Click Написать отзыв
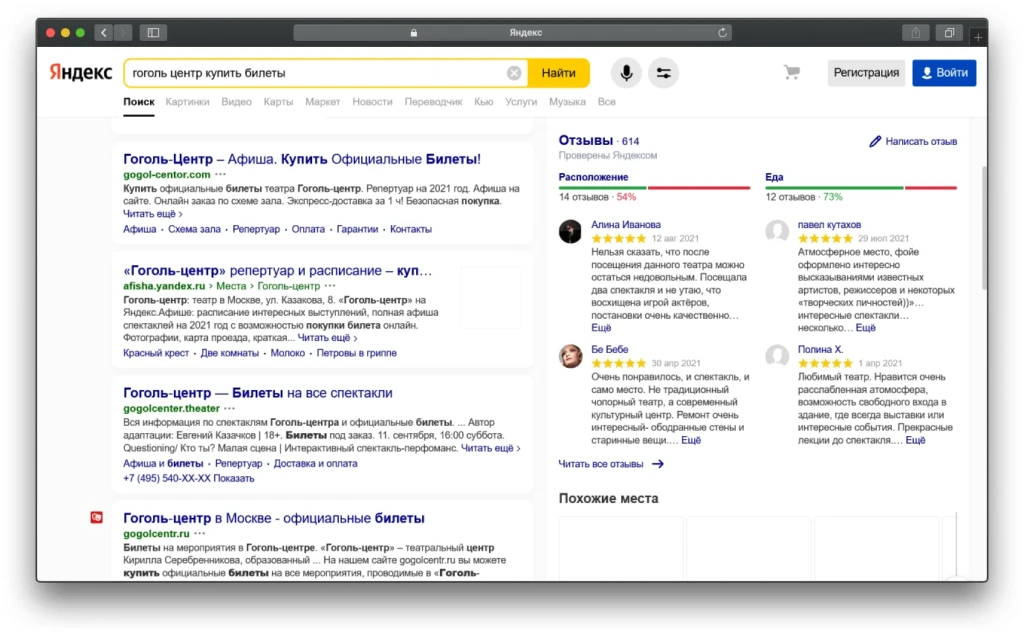 921,141
